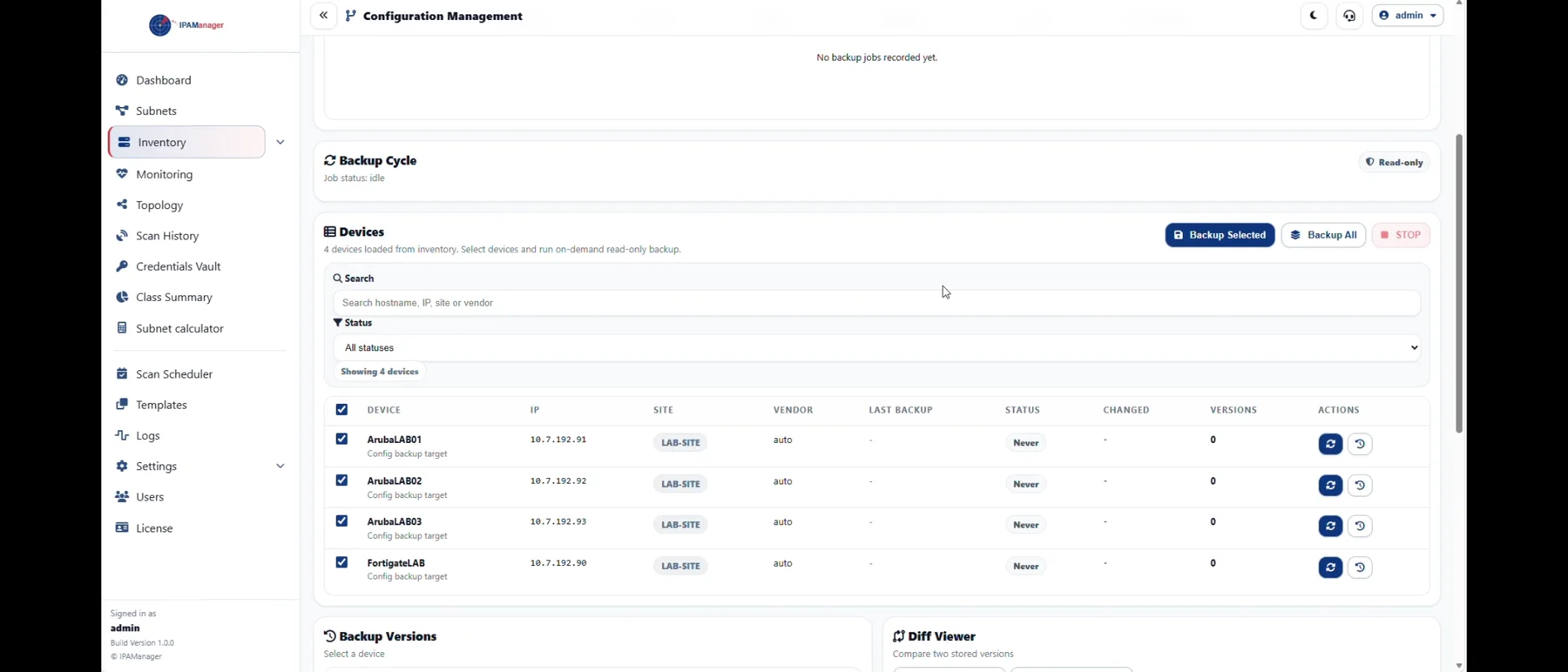Screen dimensions: 1568x672
Task: Open Credentials Vault
Action: click(x=178, y=266)
